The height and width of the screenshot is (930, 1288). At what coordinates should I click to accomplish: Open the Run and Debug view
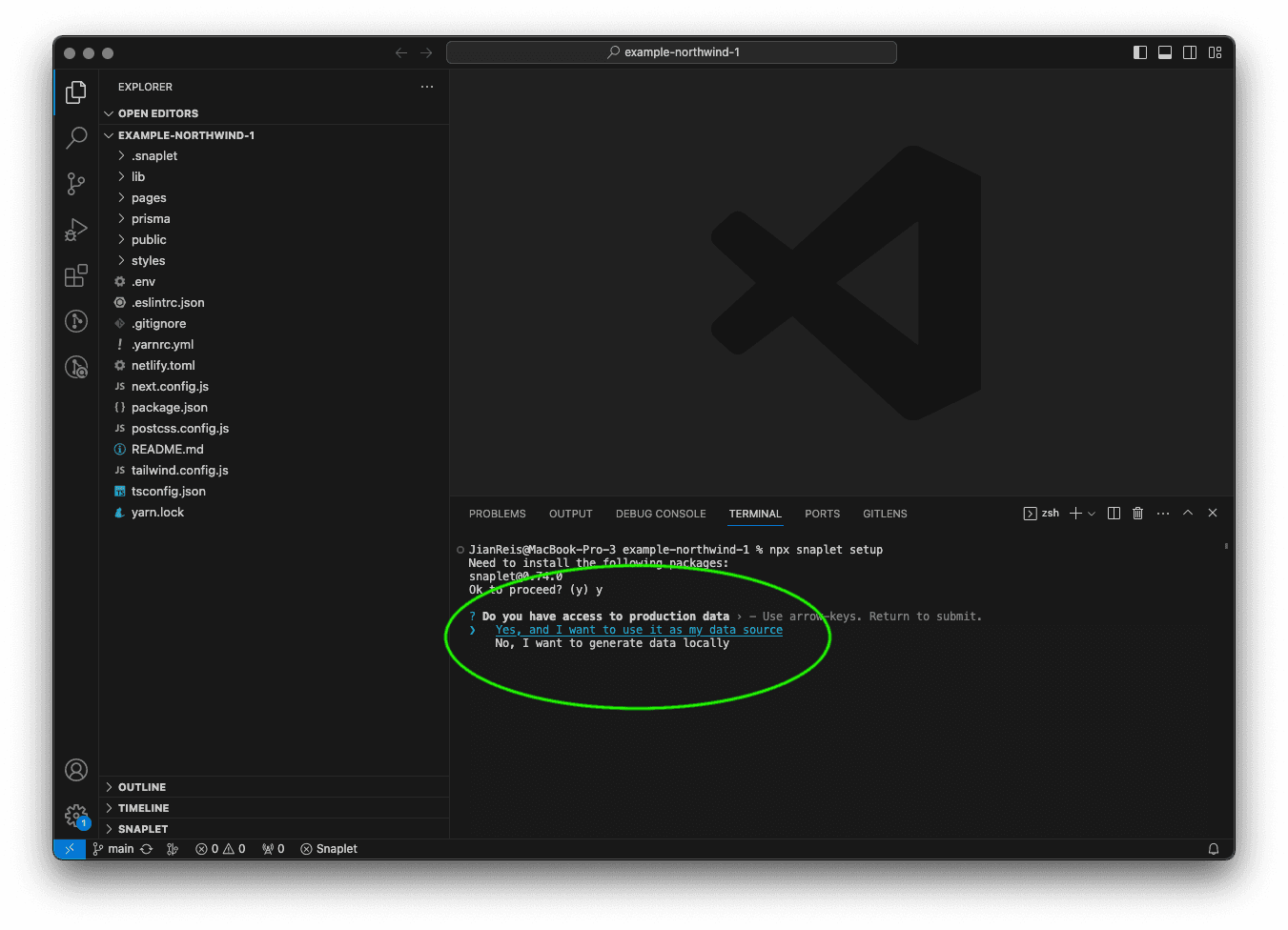coord(76,230)
